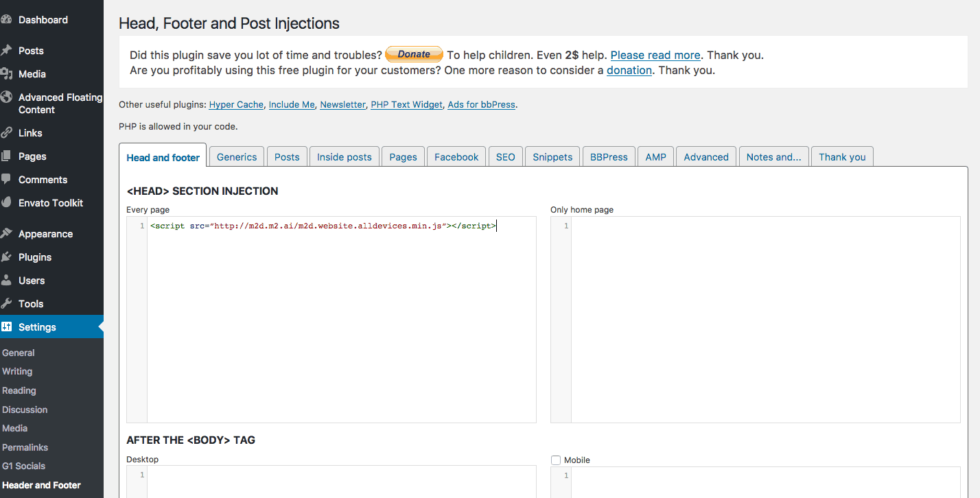Click the Plugins plug icon
Screen dimensions: 980x498
coord(6,257)
